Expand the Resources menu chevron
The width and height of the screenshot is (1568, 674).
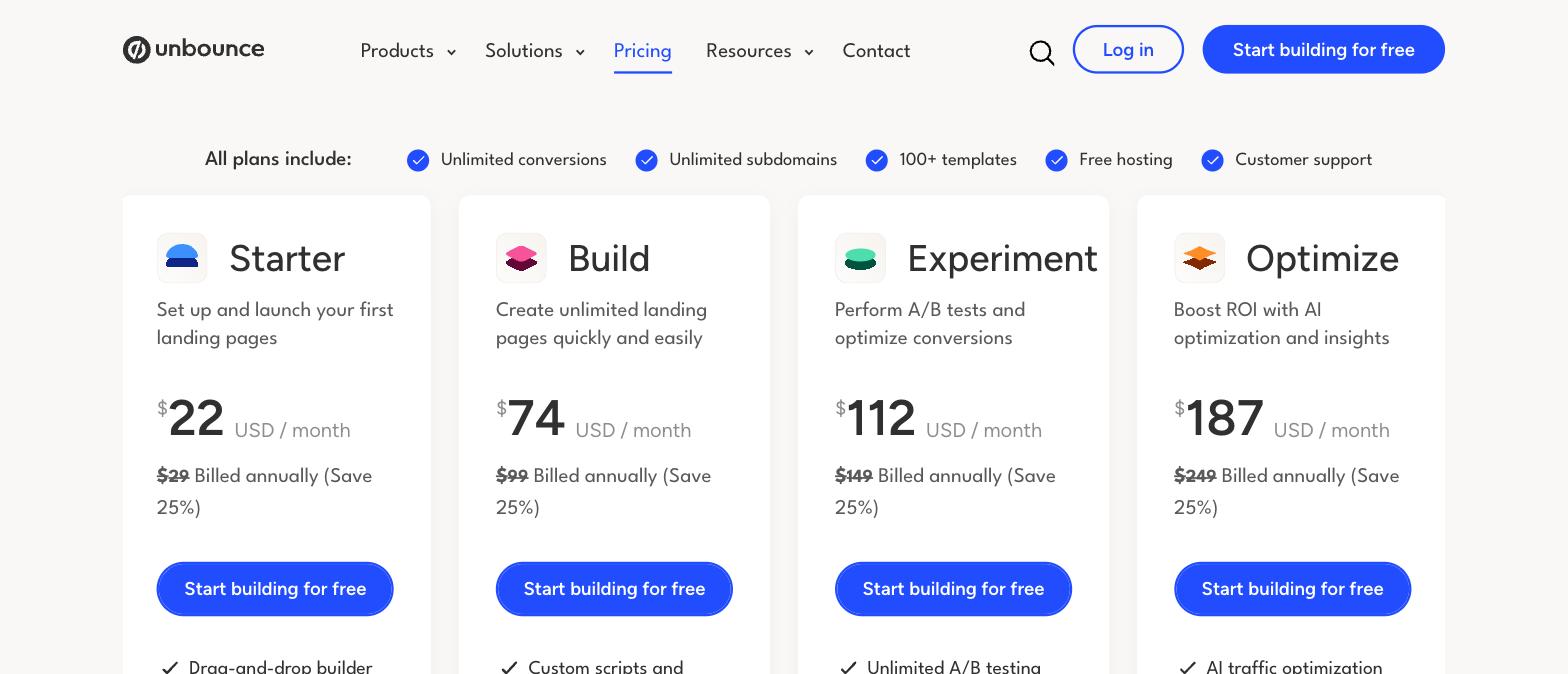coord(809,52)
